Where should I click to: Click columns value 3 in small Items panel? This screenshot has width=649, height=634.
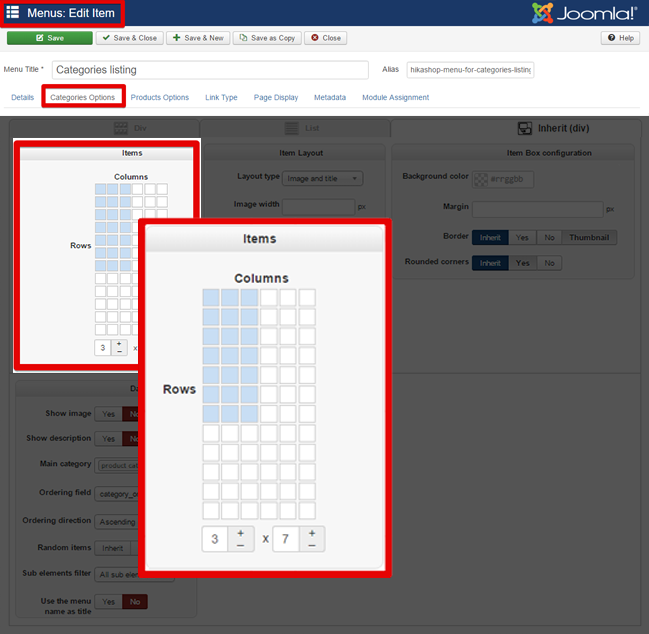coord(103,348)
